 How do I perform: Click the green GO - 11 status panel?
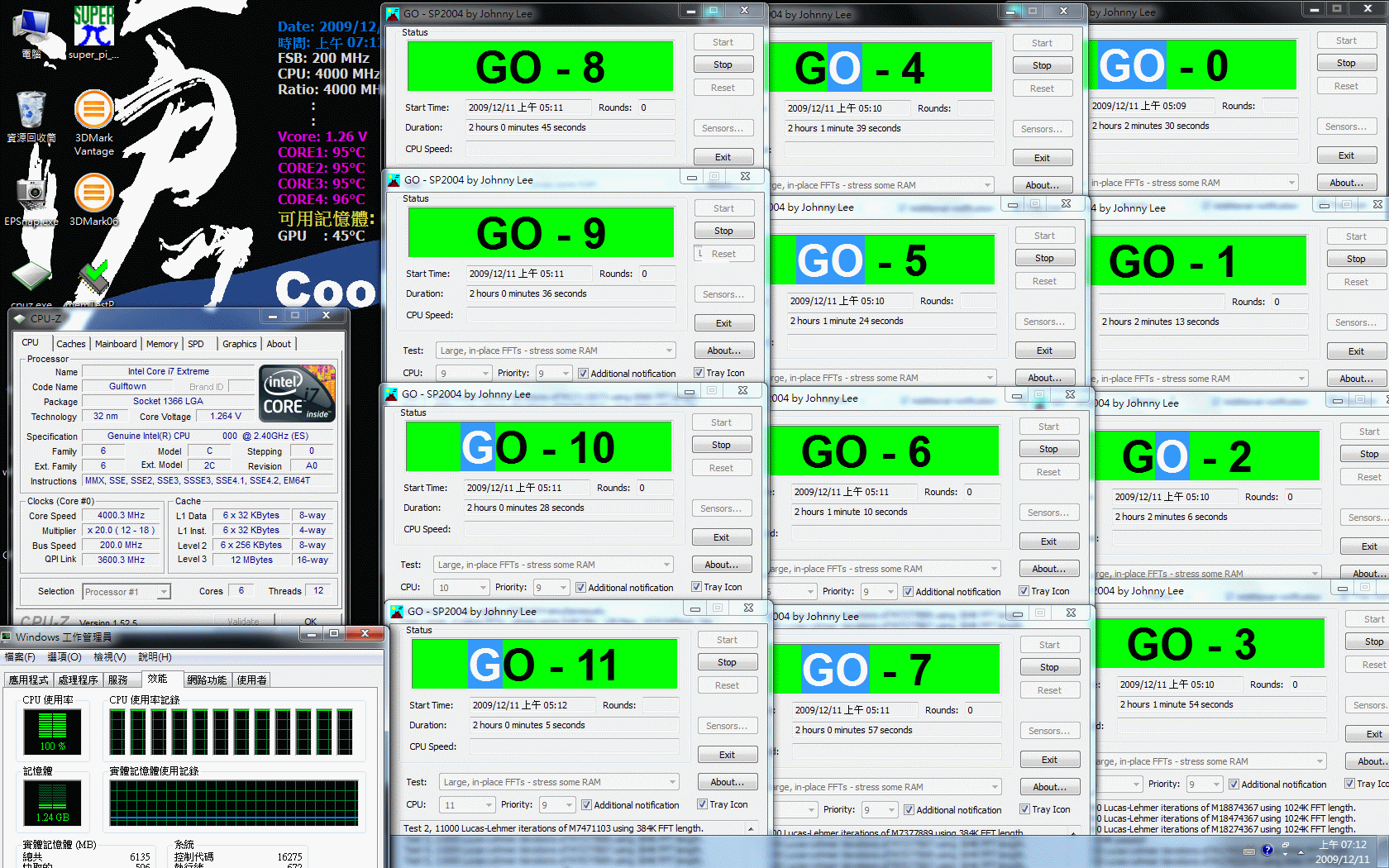544,664
